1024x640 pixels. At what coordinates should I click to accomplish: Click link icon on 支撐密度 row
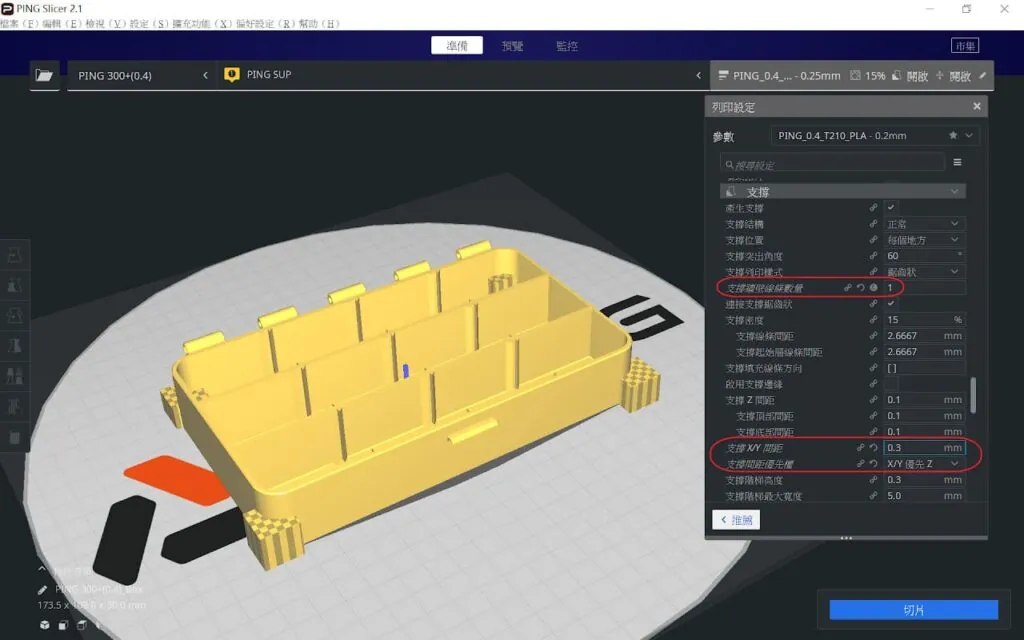(x=873, y=319)
